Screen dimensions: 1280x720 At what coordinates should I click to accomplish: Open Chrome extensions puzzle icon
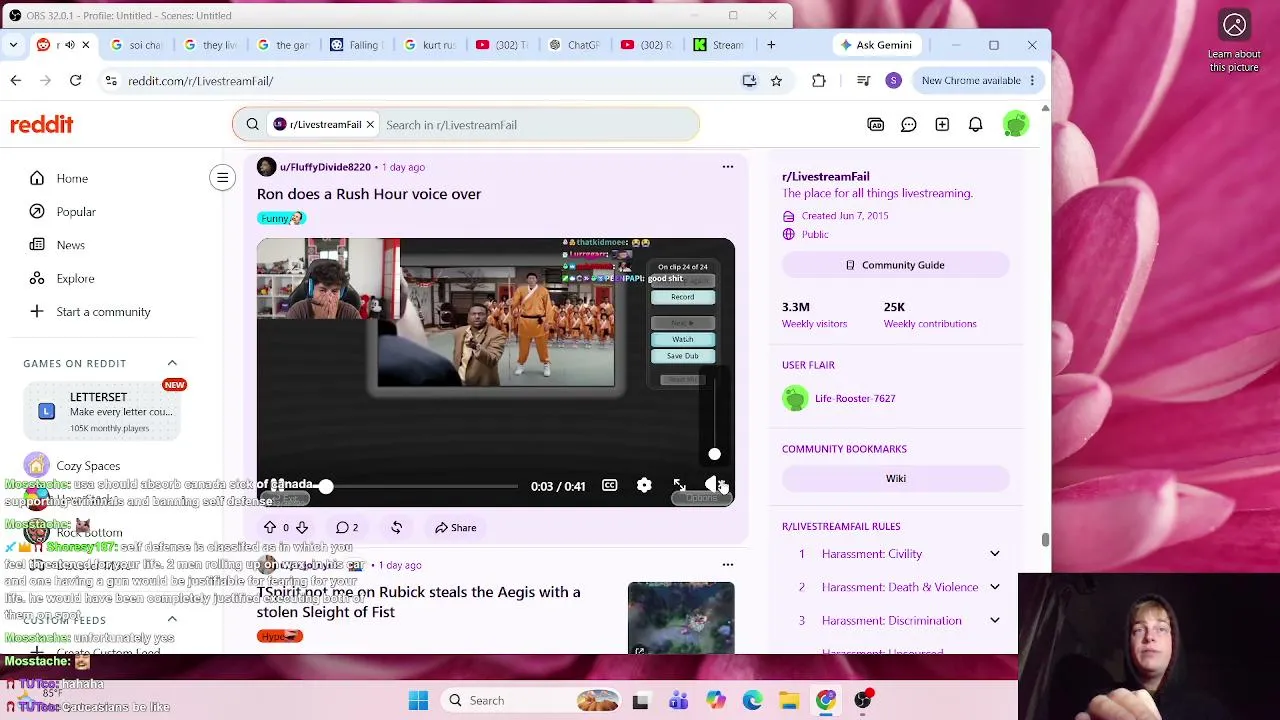pyautogui.click(x=819, y=81)
